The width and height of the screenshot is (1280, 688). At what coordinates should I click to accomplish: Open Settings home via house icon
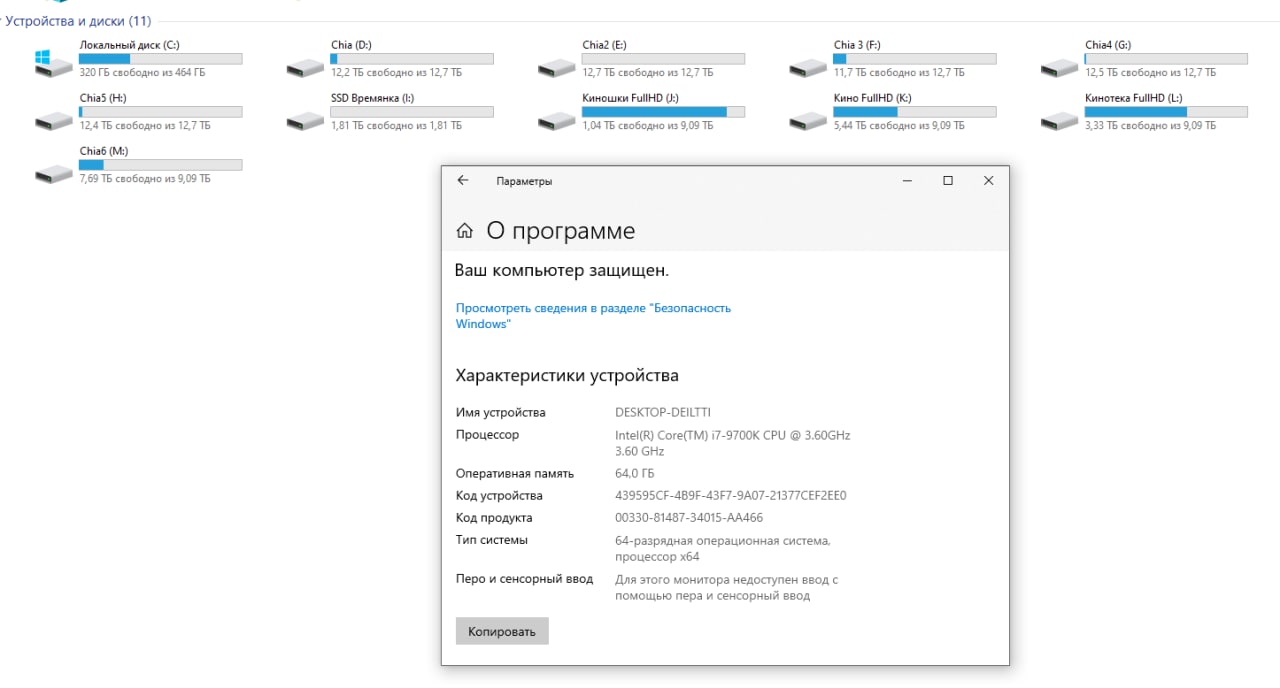click(x=464, y=231)
